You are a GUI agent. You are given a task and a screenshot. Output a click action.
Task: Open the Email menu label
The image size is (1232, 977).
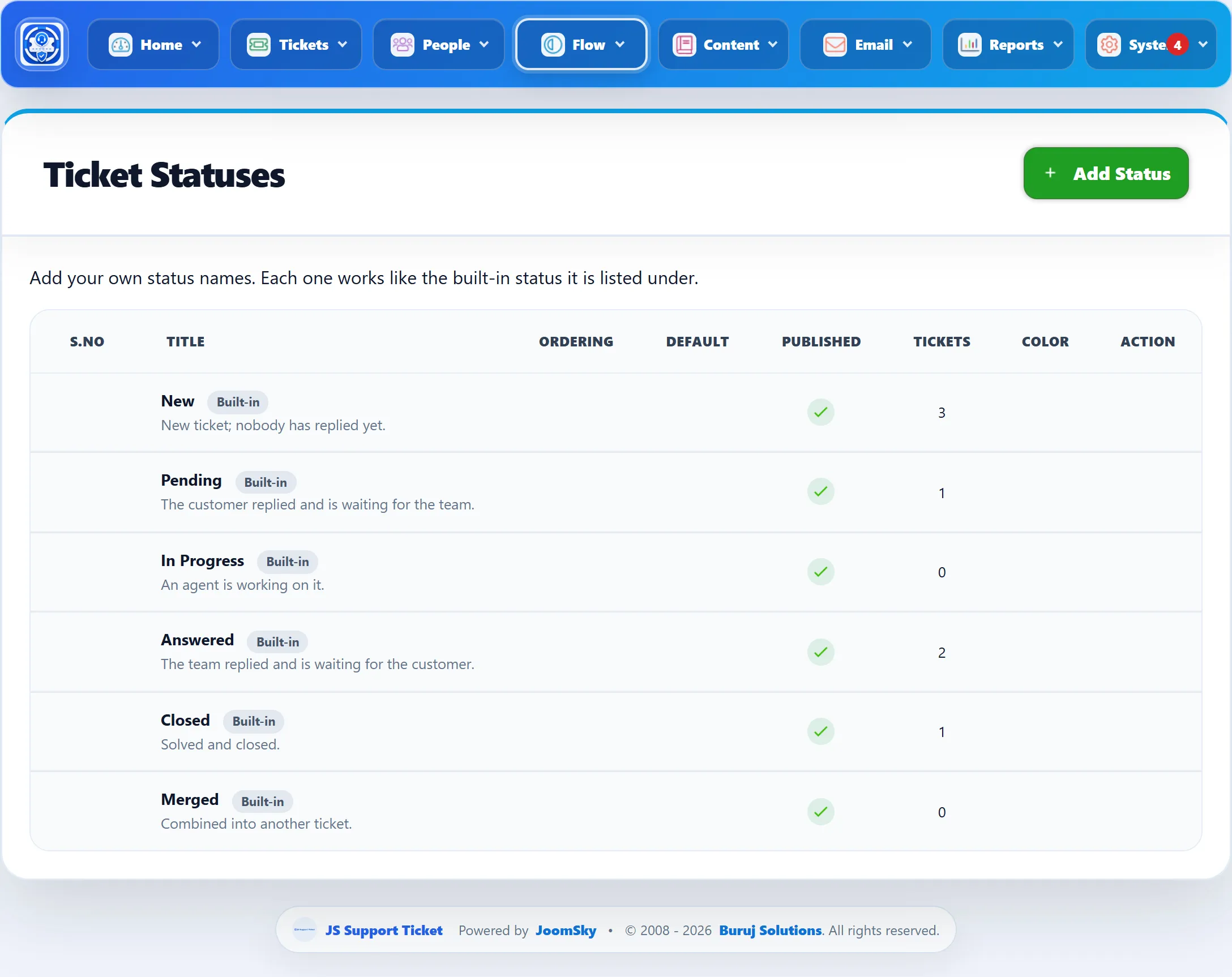pyautogui.click(x=874, y=45)
